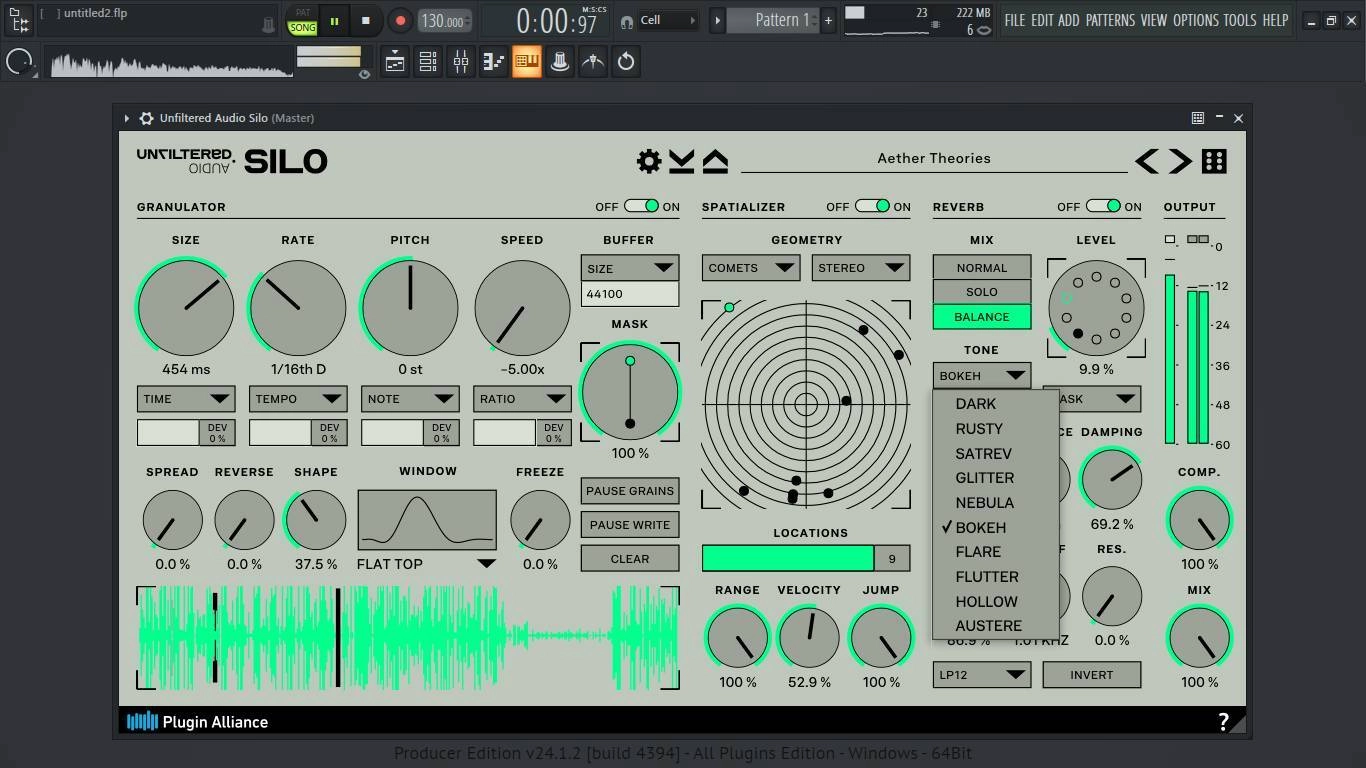This screenshot has height=768, width=1366.
Task: Open the FLAT TOP window shape dropdown
Action: tap(427, 564)
